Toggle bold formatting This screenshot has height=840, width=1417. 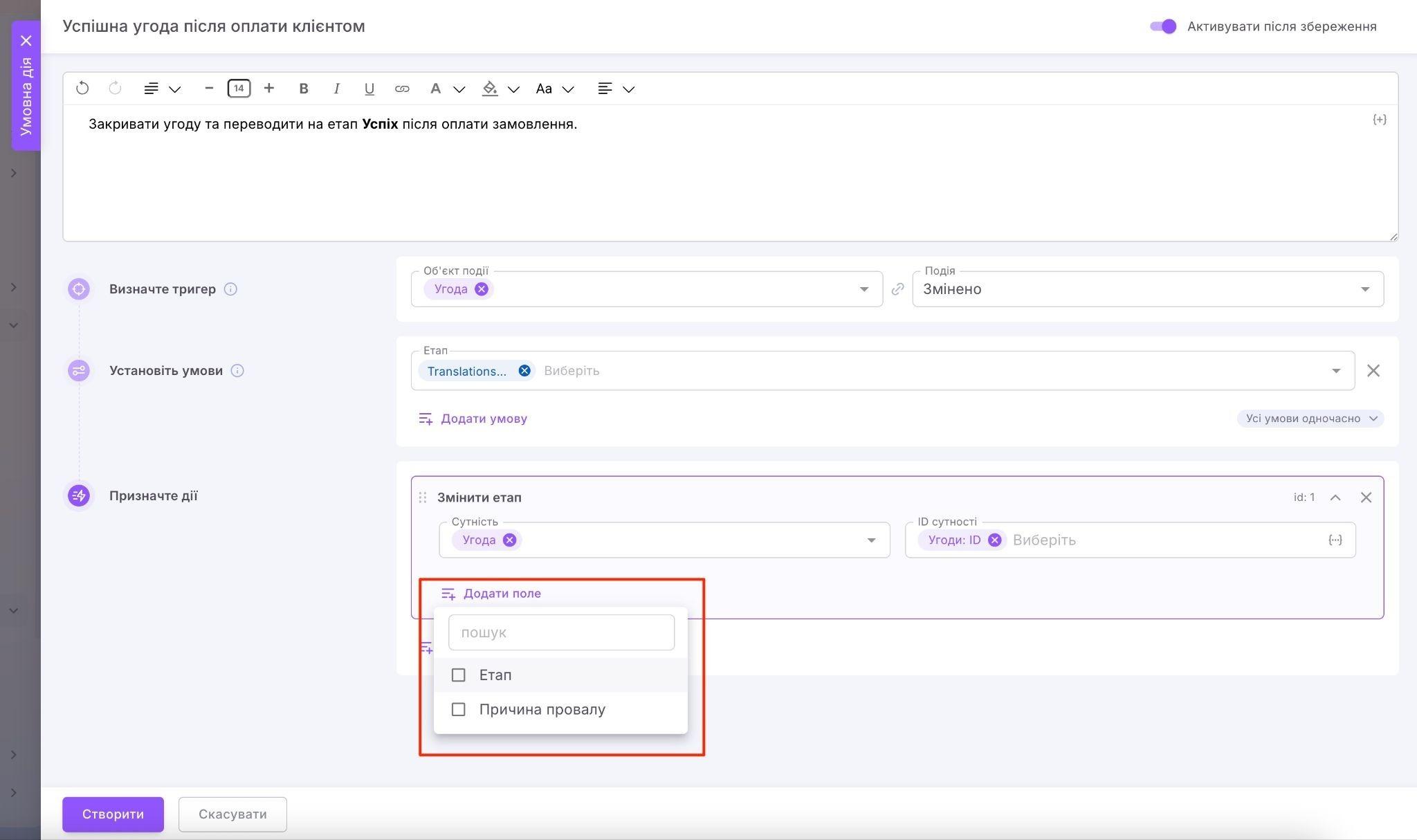point(303,89)
